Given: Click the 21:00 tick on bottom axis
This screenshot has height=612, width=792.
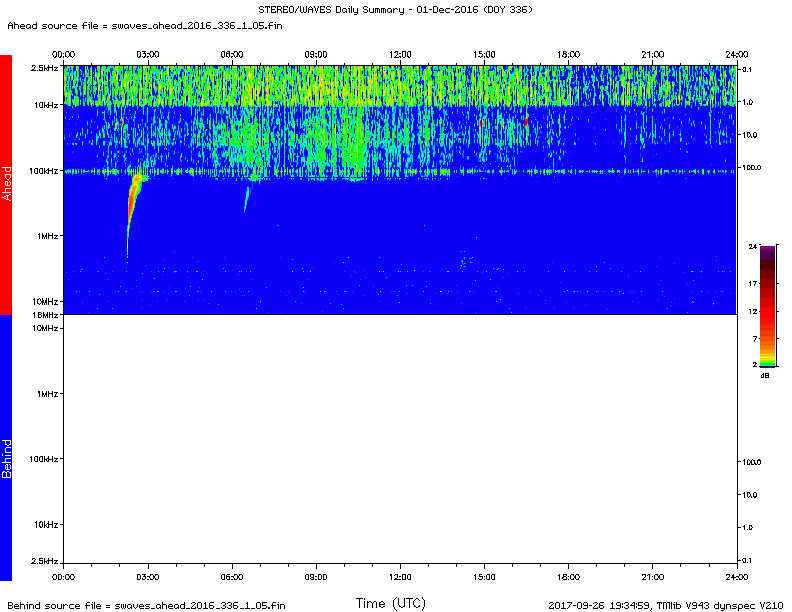Looking at the screenshot, I should point(652,576).
